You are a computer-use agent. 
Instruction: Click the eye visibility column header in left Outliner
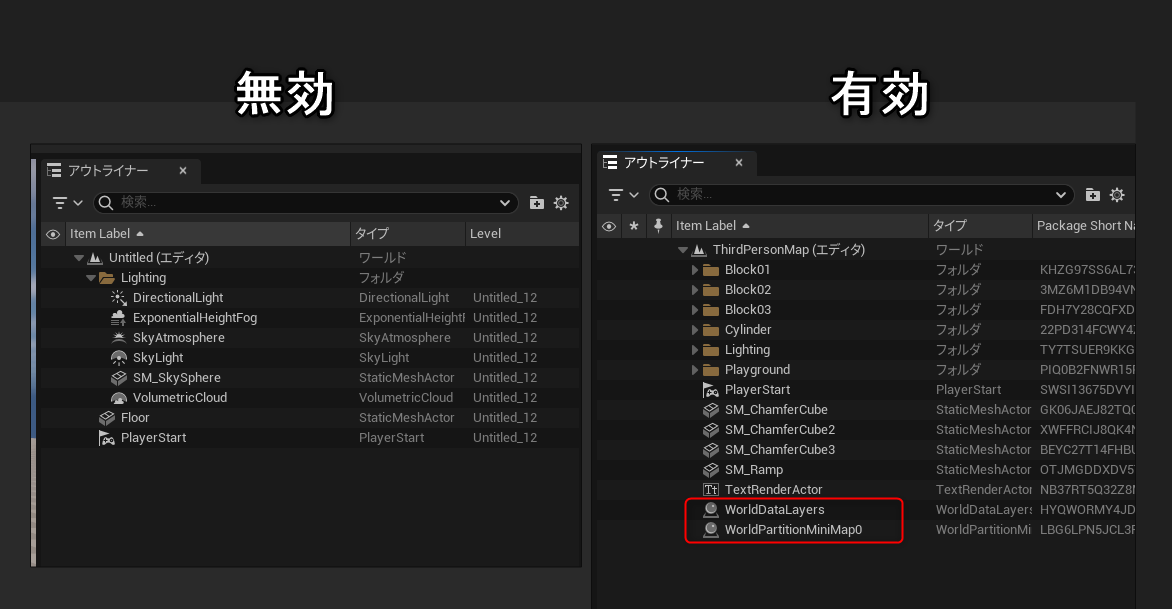click(53, 233)
